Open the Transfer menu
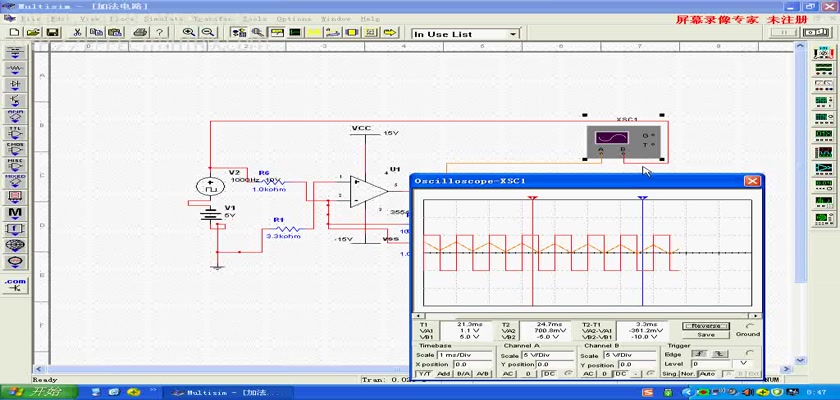 [x=212, y=19]
